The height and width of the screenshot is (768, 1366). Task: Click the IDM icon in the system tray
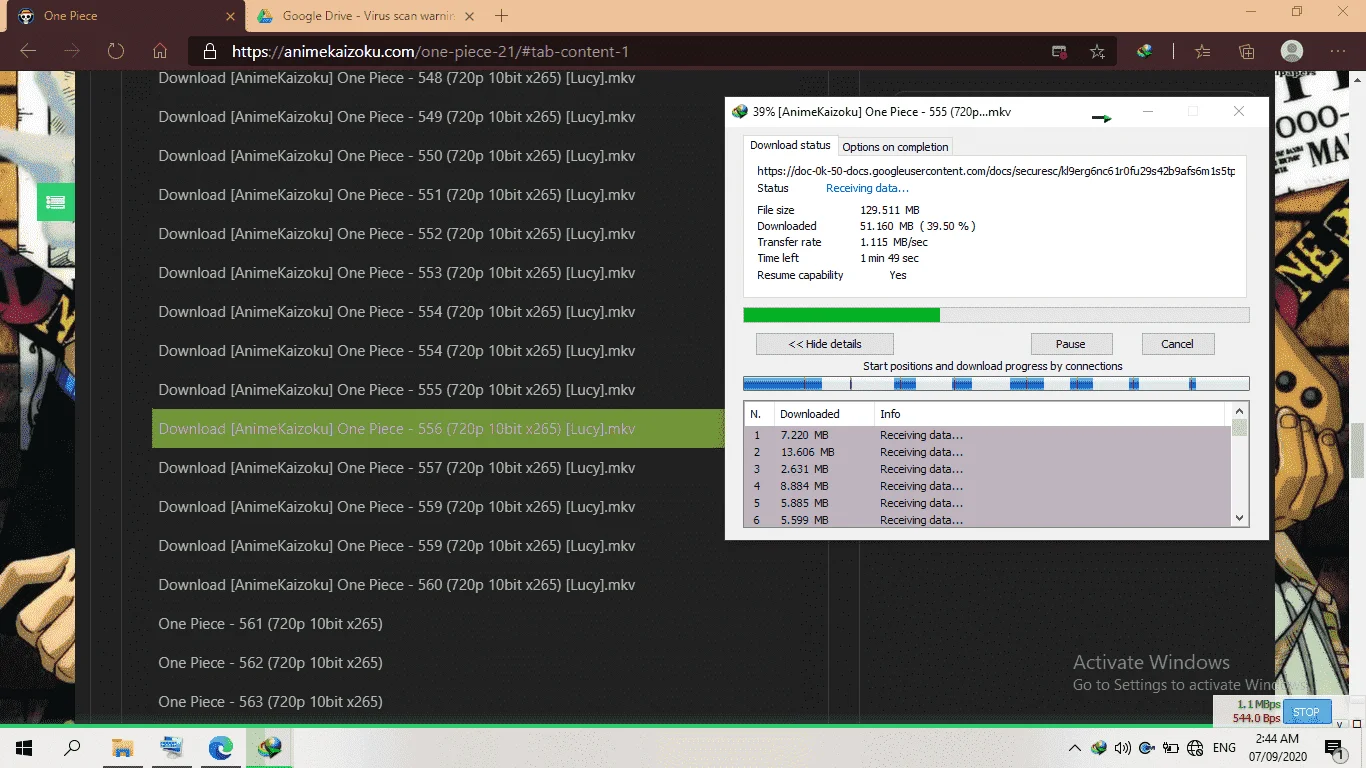point(1099,748)
